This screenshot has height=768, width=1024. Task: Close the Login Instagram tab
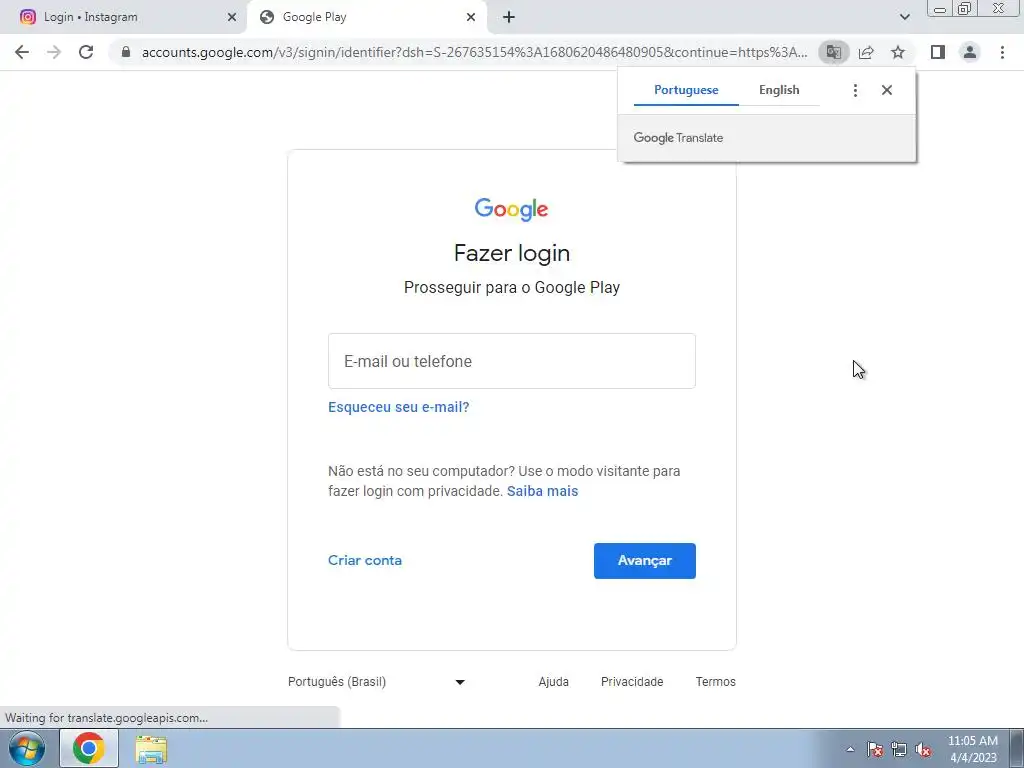(232, 18)
